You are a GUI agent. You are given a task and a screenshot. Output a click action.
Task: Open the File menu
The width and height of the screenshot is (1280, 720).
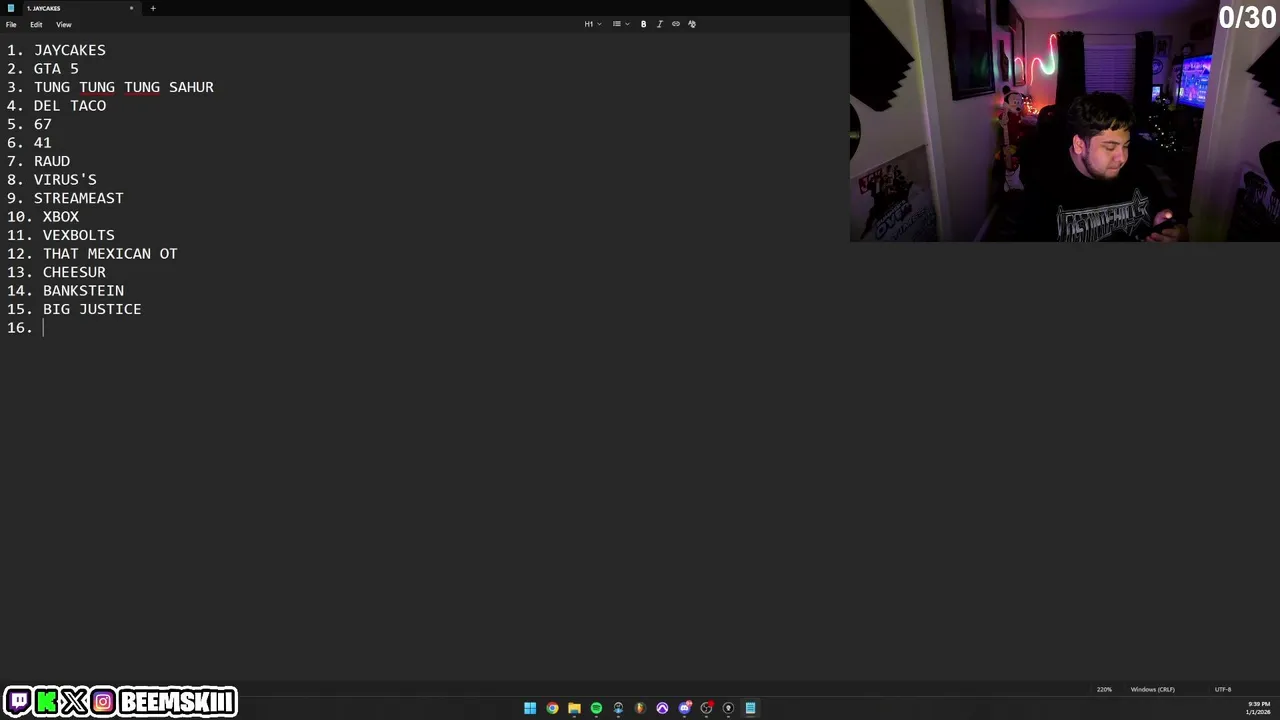point(11,24)
